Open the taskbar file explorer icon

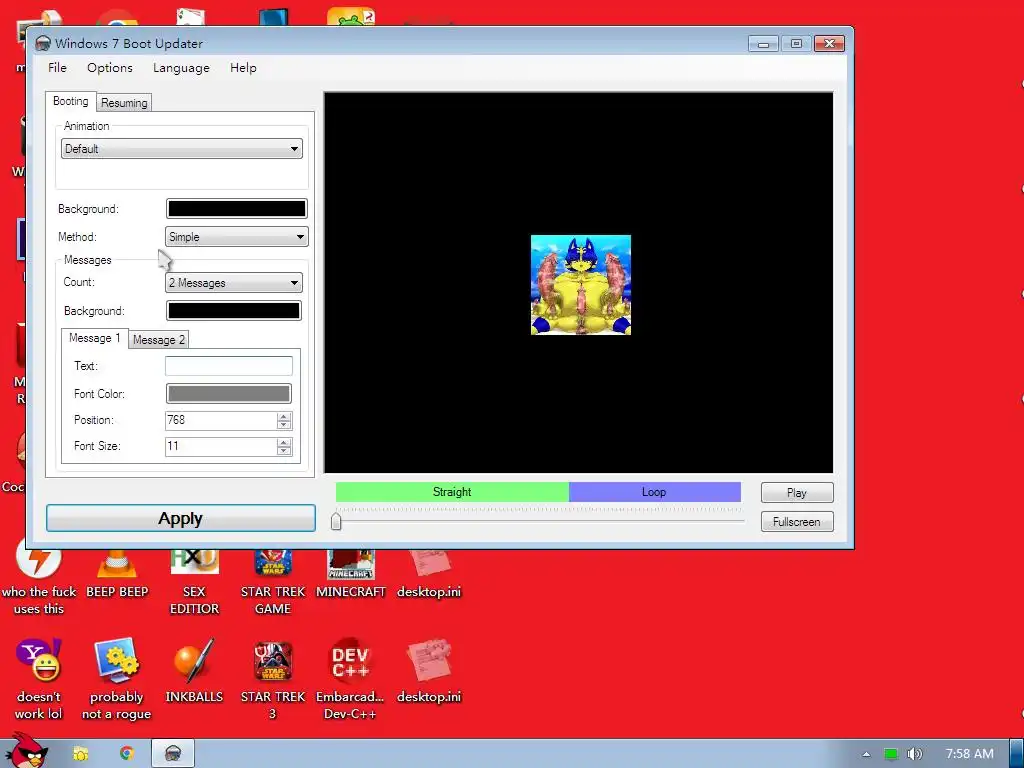point(80,754)
